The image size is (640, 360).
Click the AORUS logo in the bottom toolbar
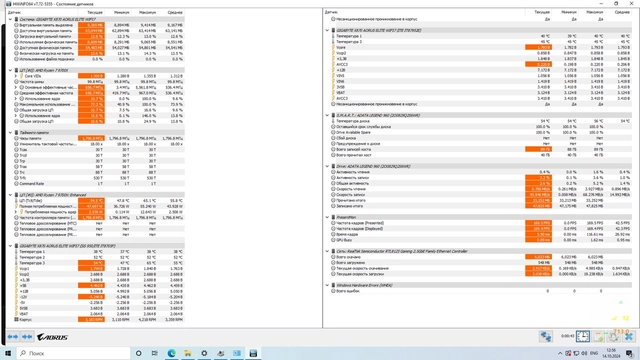[52, 337]
